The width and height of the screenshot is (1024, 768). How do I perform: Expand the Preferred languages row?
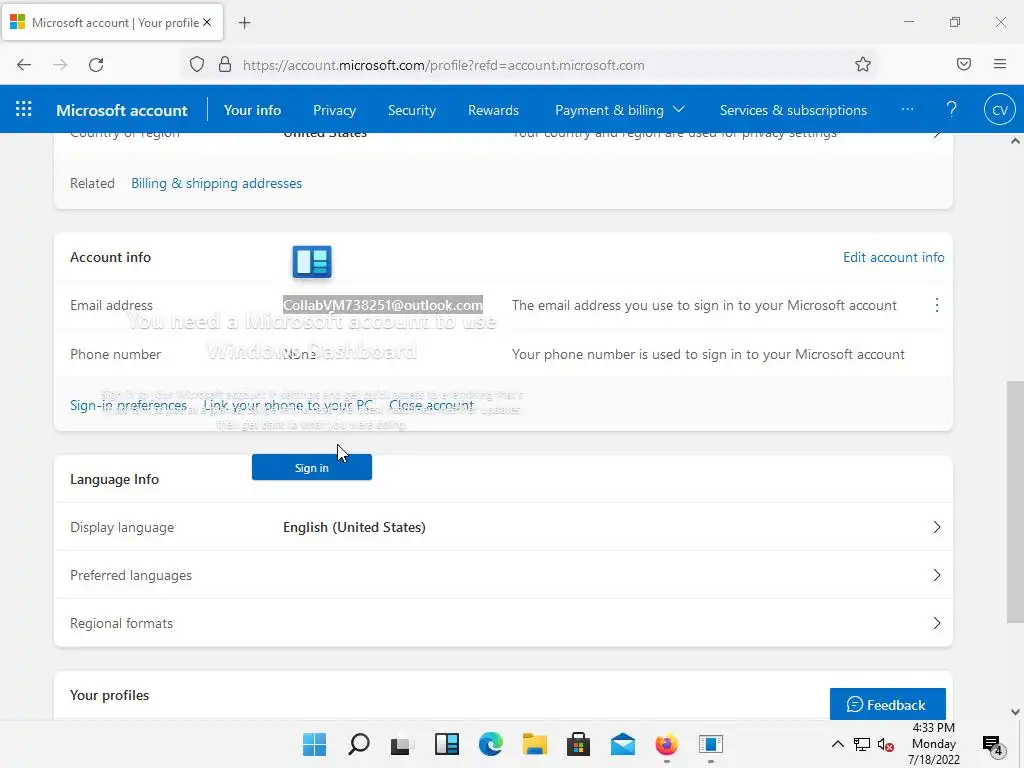coord(503,575)
